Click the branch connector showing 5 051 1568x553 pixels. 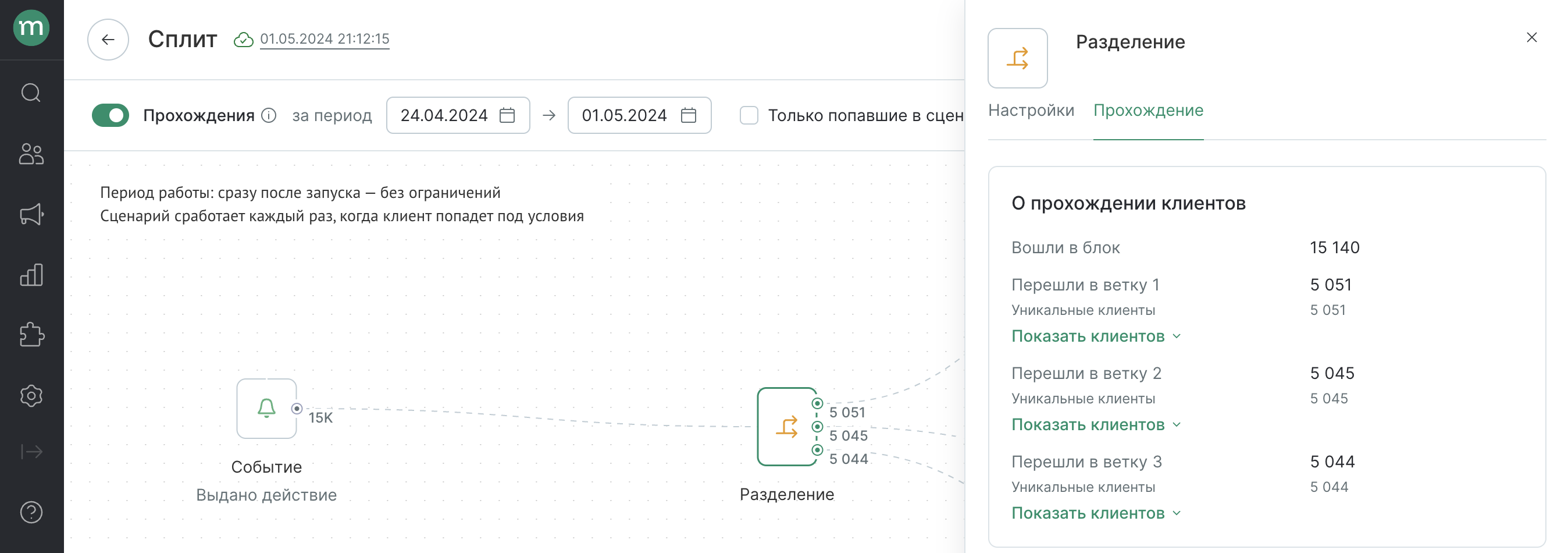(x=818, y=404)
